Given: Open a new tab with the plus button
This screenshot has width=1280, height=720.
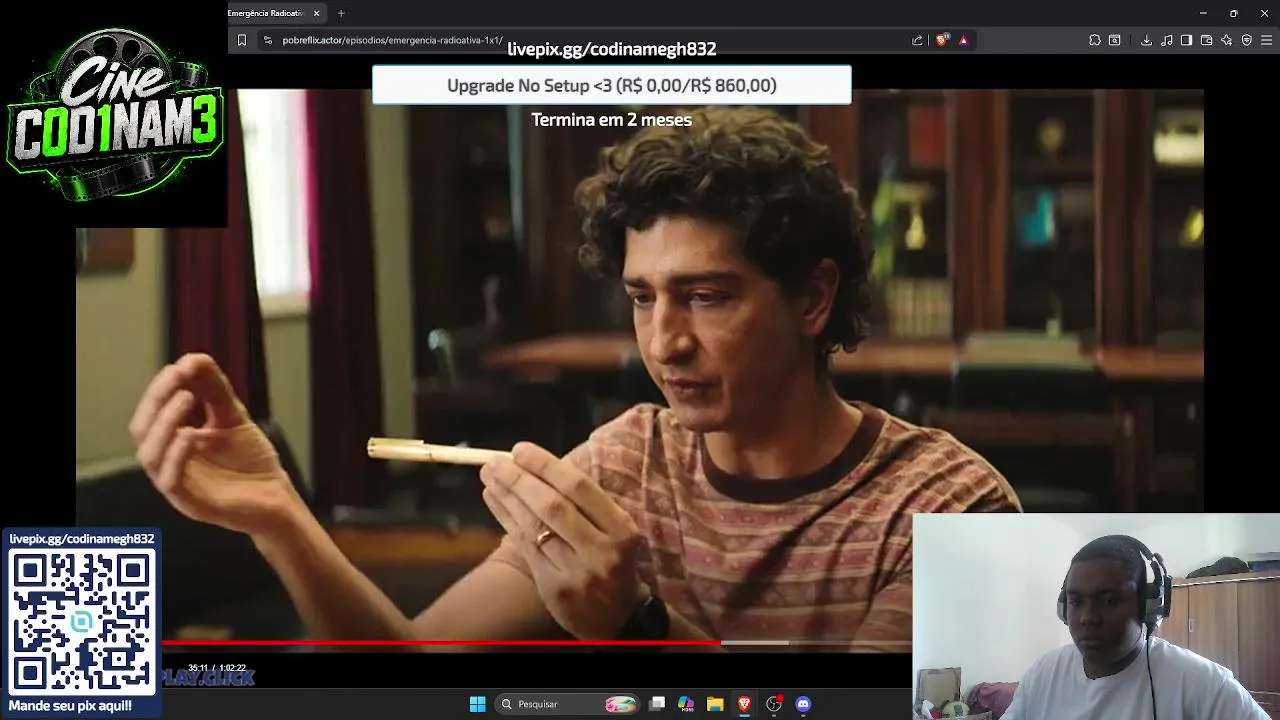Looking at the screenshot, I should point(341,13).
